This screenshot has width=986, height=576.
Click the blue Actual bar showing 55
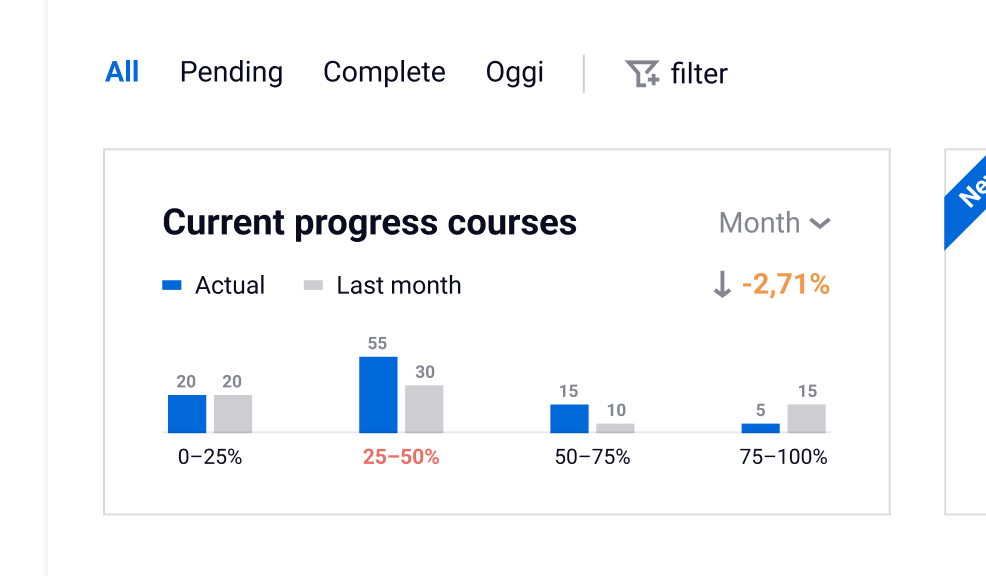tap(378, 395)
